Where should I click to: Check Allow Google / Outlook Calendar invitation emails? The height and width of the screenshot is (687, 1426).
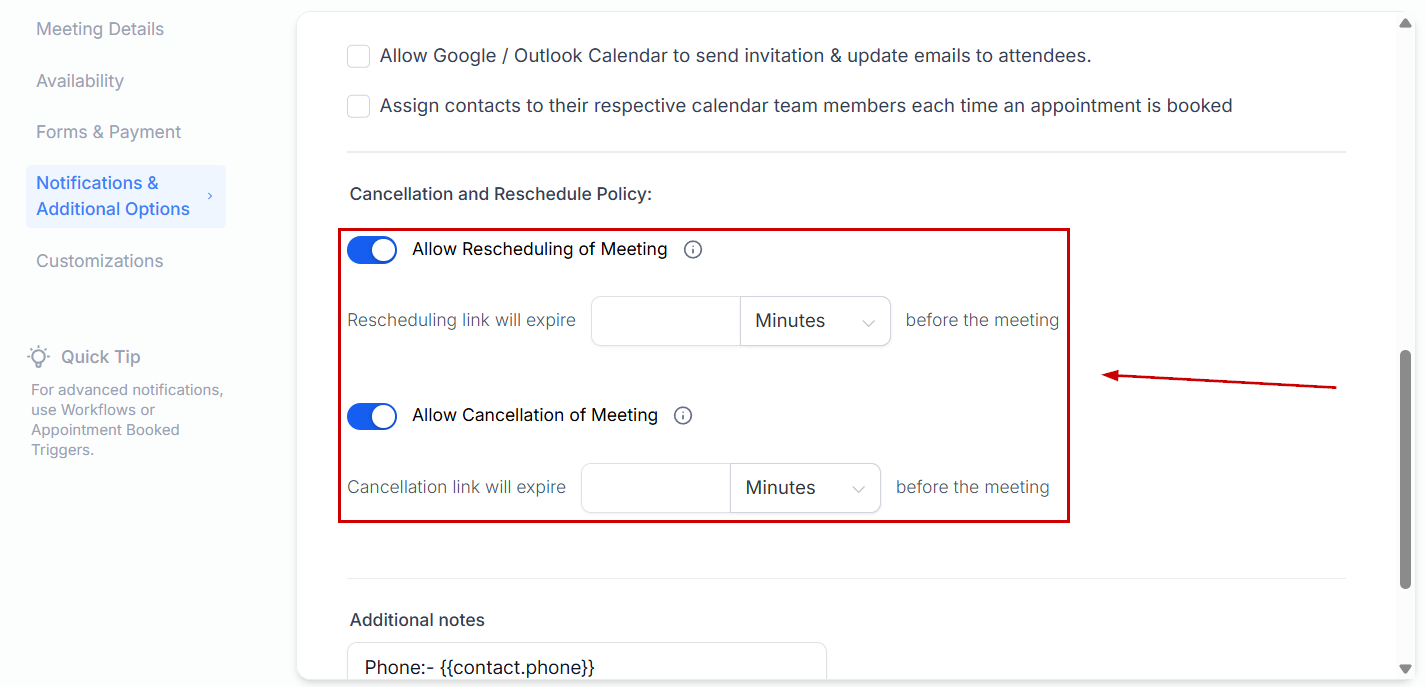point(358,56)
